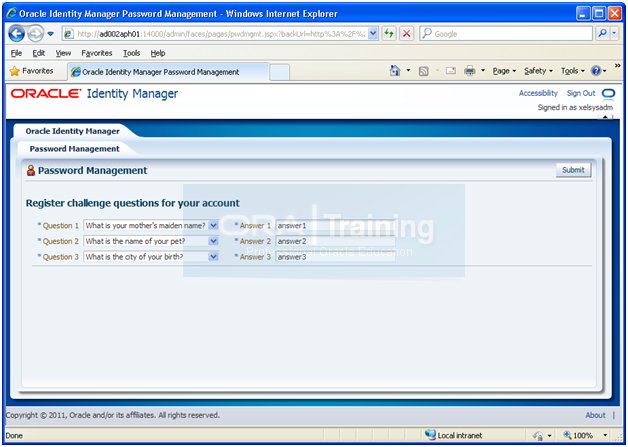The image size is (628, 447).
Task: Click the Accessibility link
Action: pyautogui.click(x=538, y=93)
